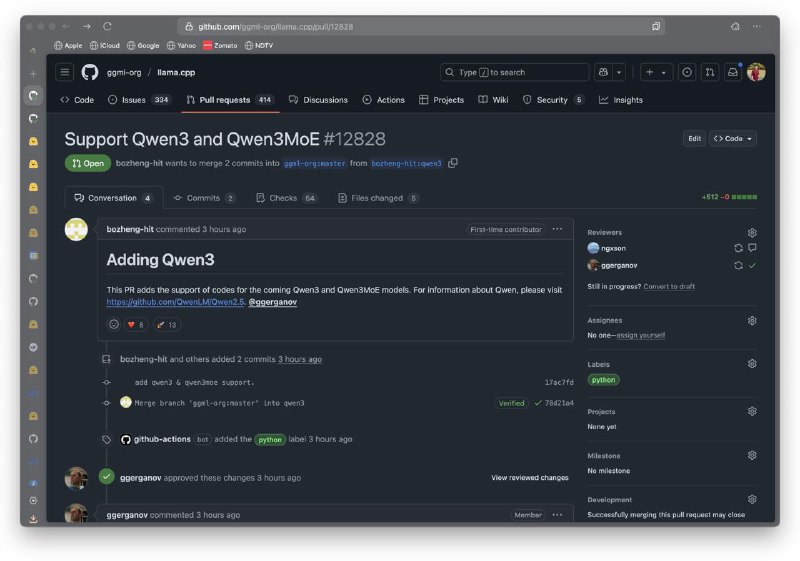Open the user profile avatar menu
Screen dimensions: 800x561
[756, 72]
